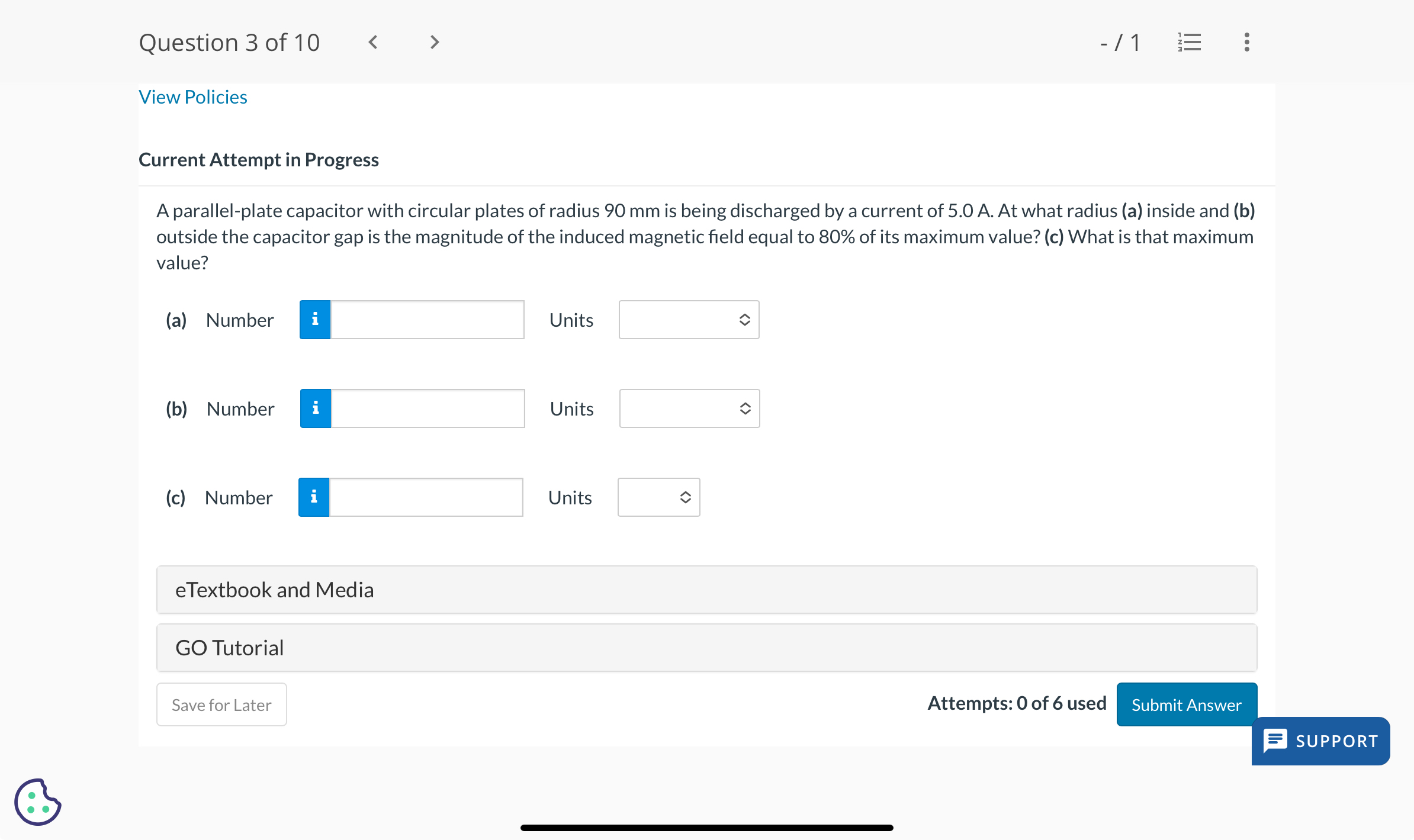Expand the eTextbook and Media section
The width and height of the screenshot is (1414, 840).
(x=706, y=589)
